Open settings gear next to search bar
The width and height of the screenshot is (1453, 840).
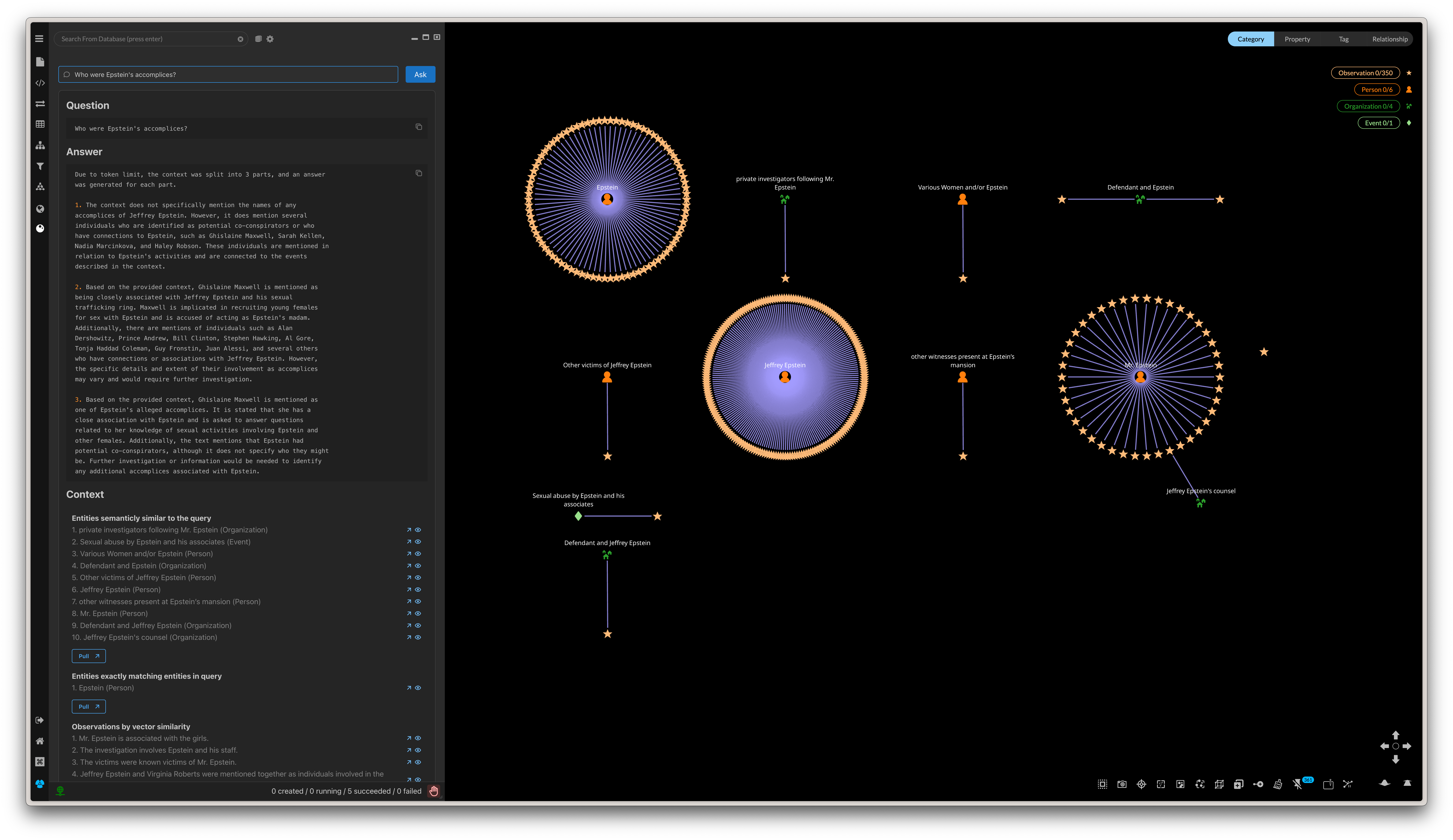[x=270, y=39]
